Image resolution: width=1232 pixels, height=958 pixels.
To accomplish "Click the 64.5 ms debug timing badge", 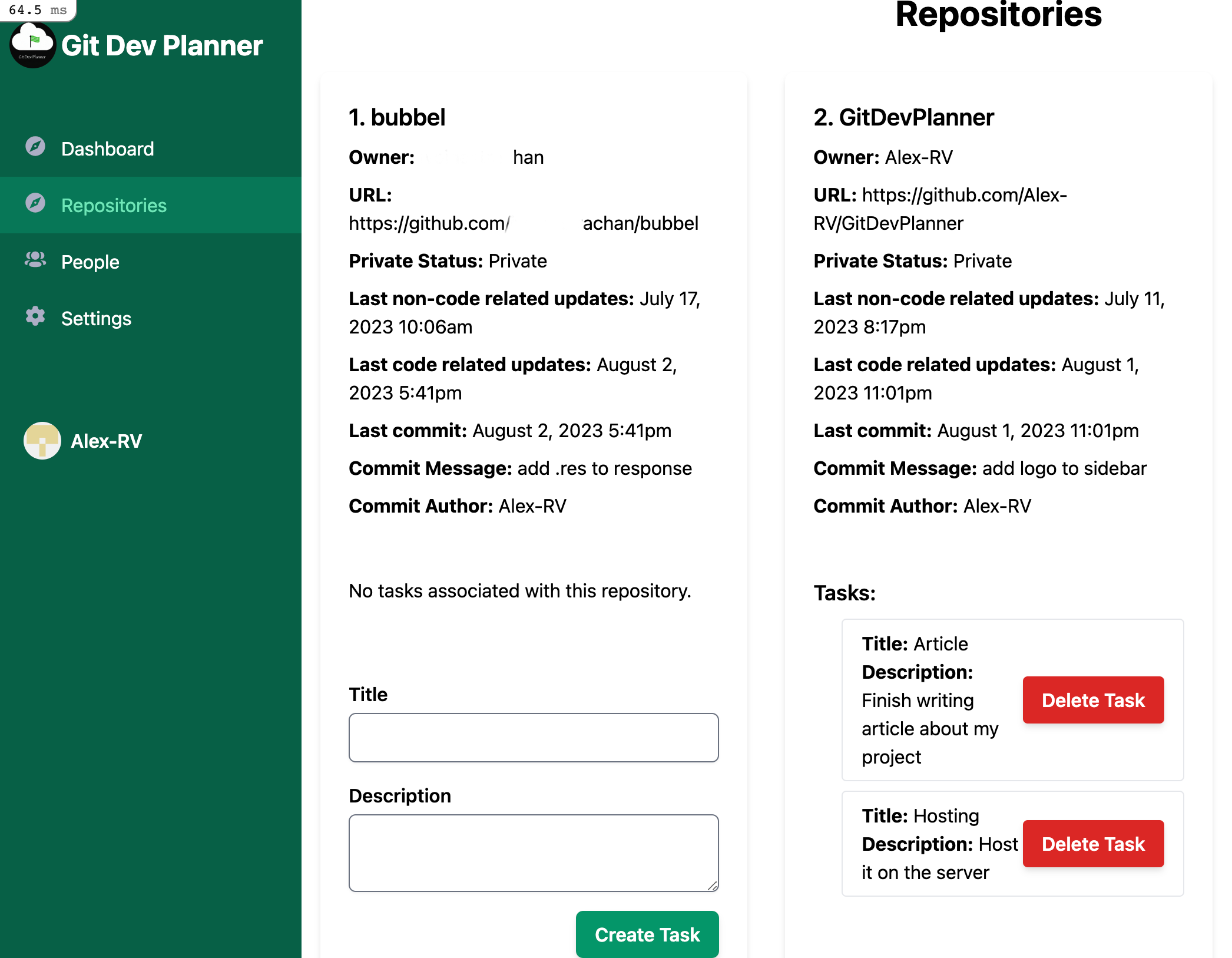I will click(38, 10).
